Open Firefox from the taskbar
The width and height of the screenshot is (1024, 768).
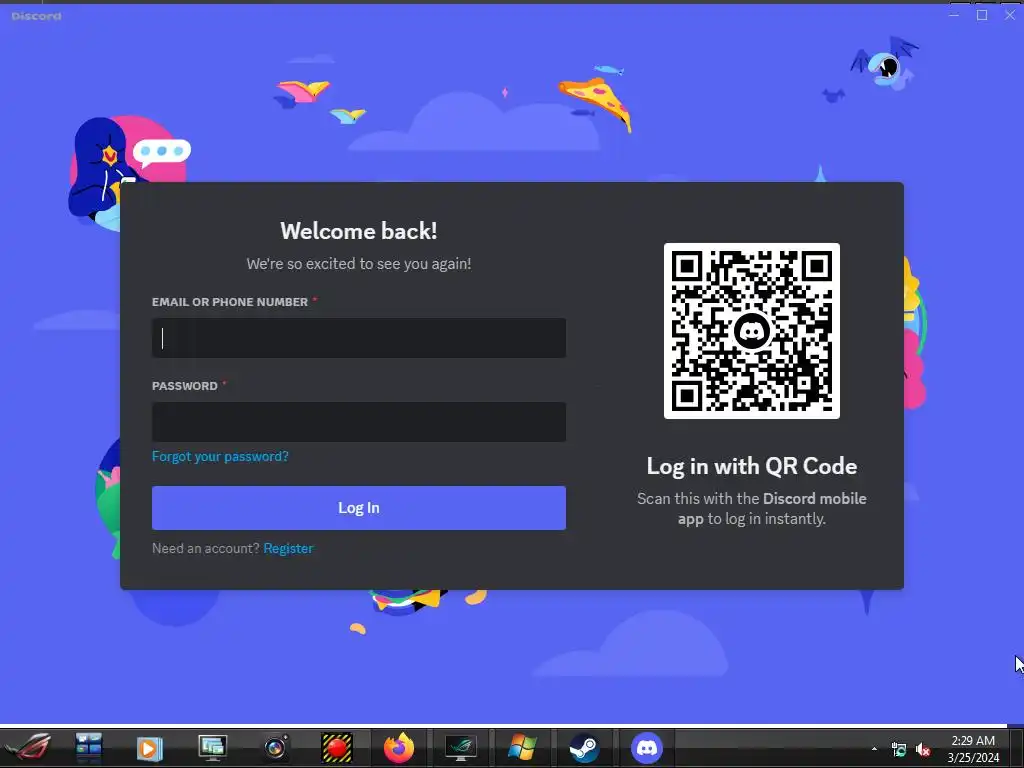[x=398, y=748]
